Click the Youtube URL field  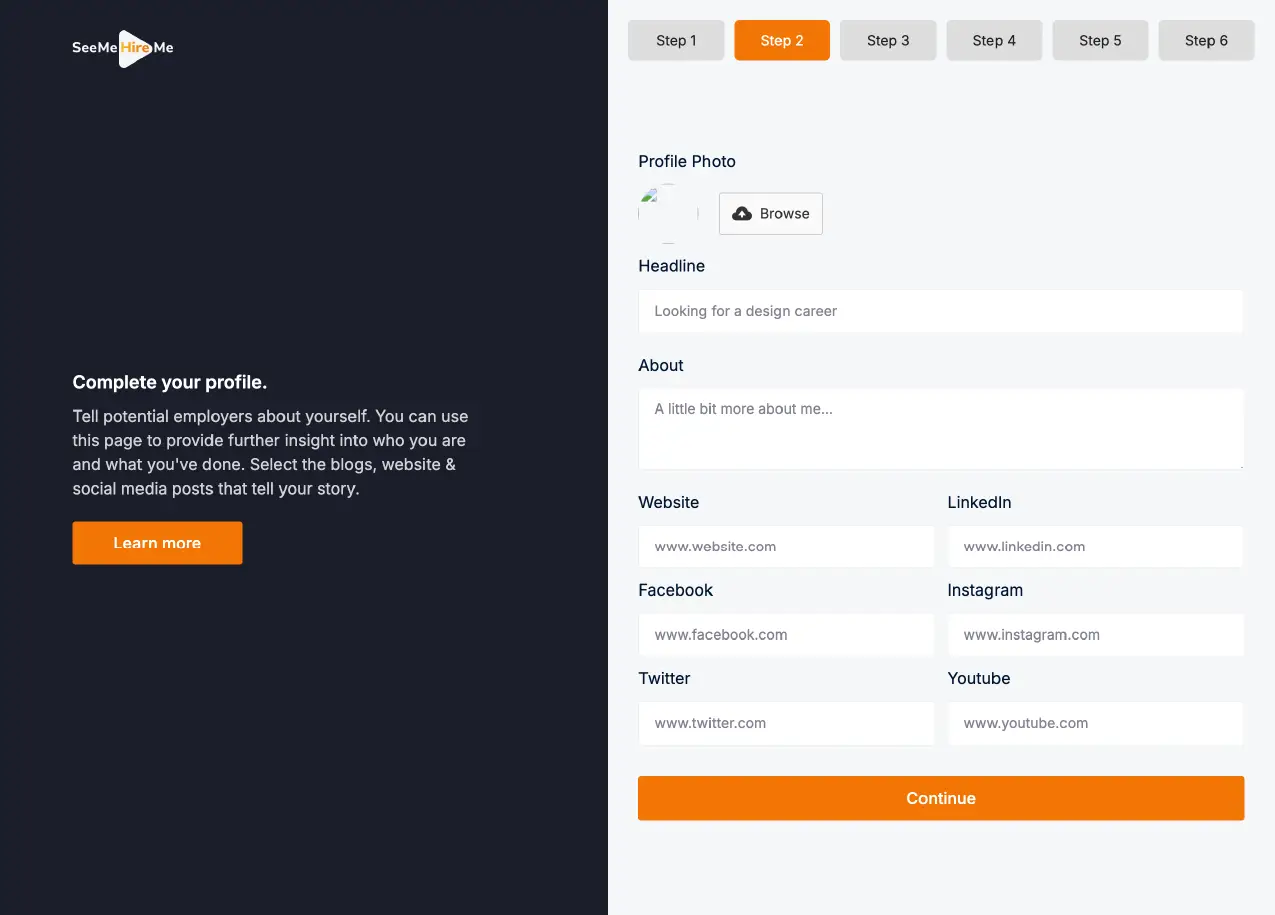(1095, 723)
